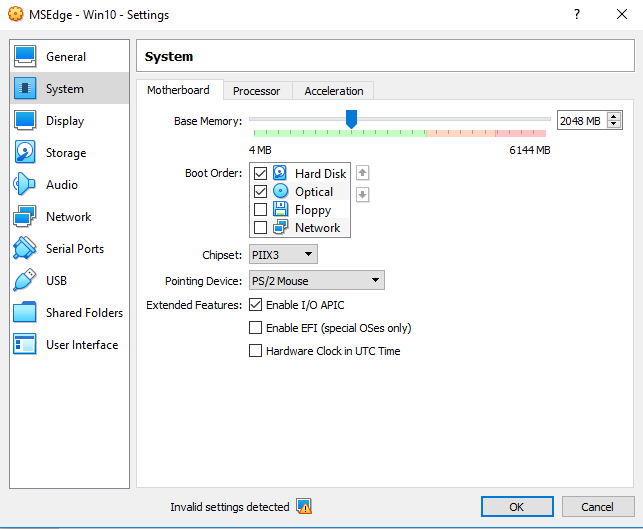Click Cancel to discard changes
Screen dimensions: 643x529
[597, 506]
